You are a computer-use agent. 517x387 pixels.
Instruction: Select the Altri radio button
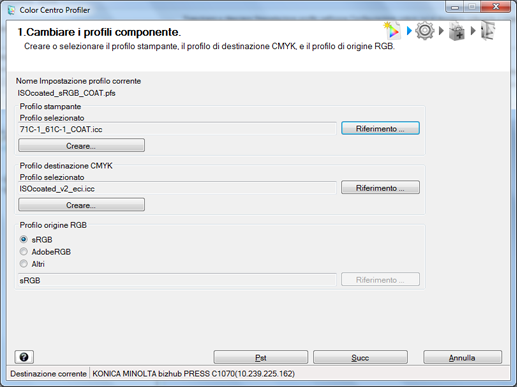point(23,264)
